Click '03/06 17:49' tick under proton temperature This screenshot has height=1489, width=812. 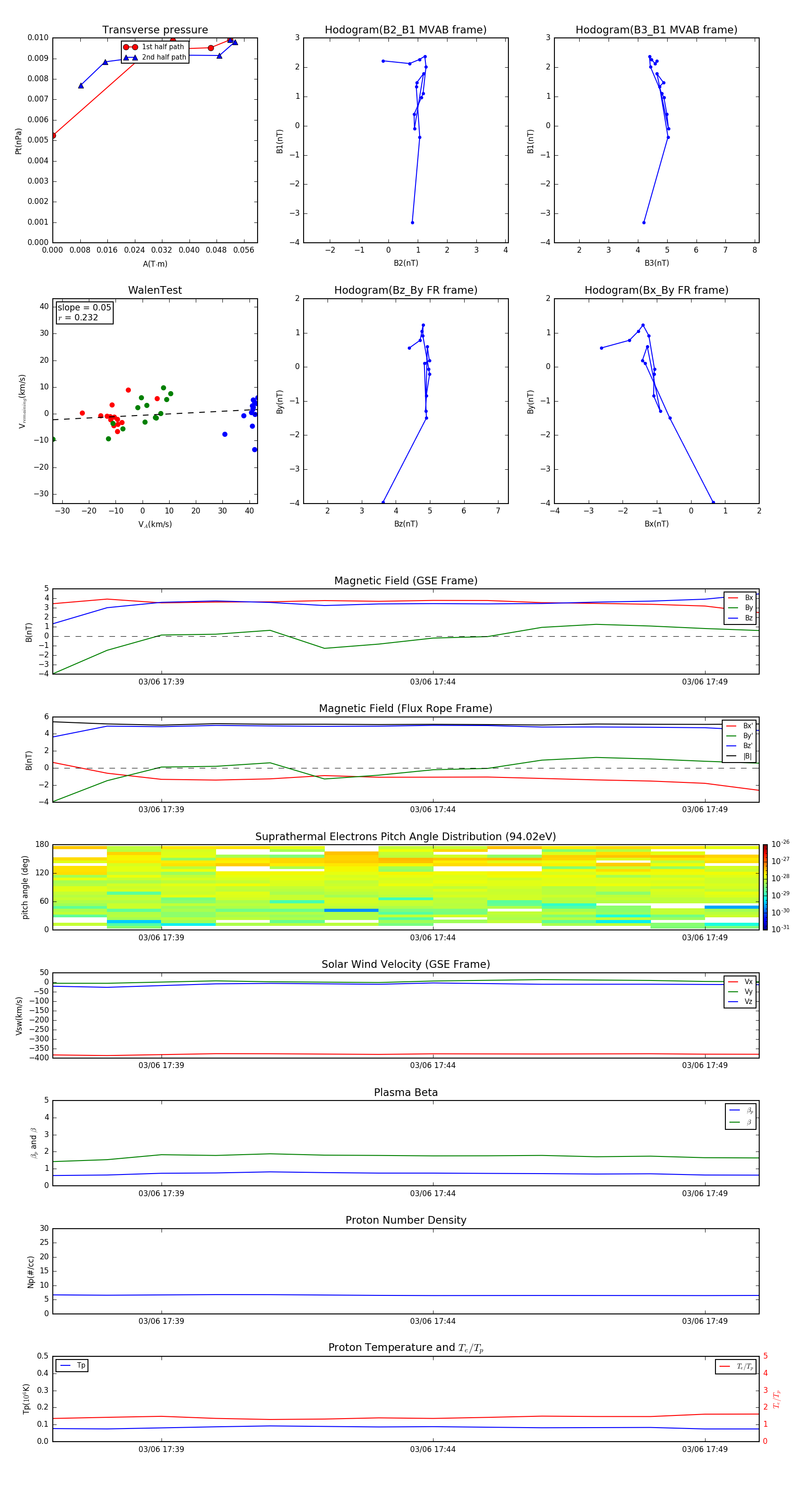(x=705, y=1449)
